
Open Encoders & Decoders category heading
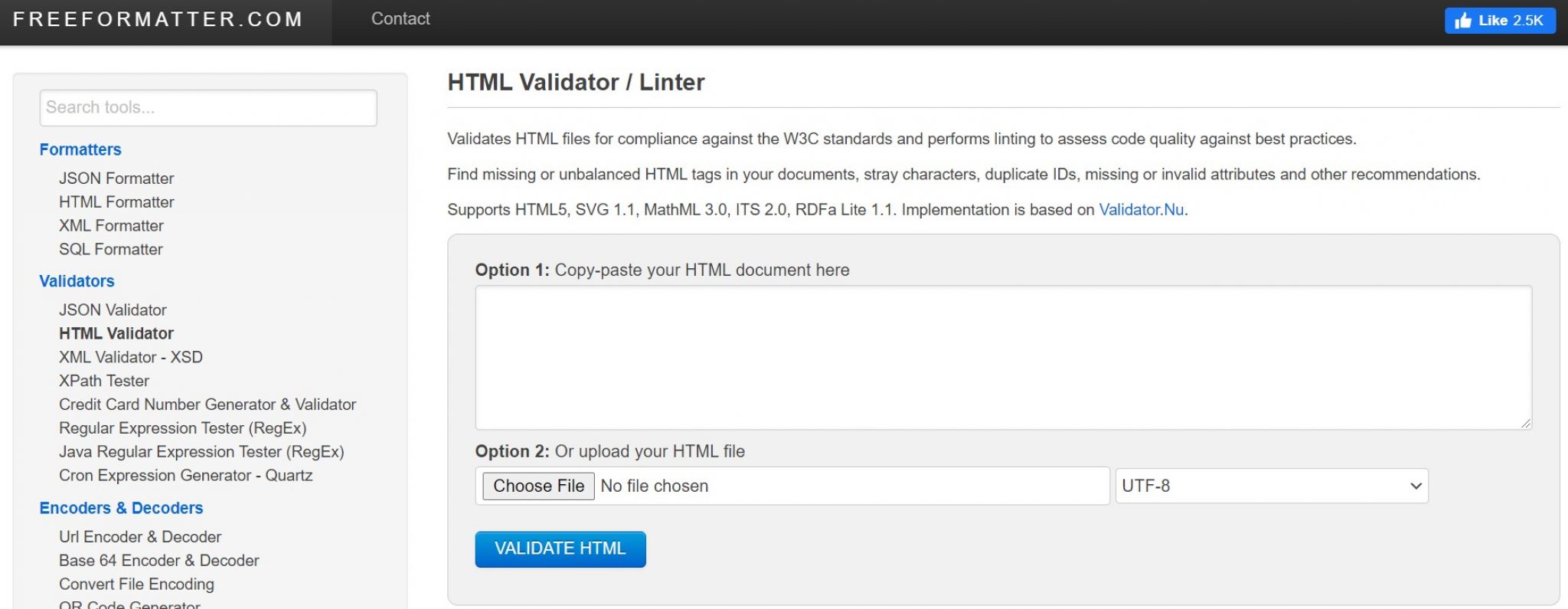click(x=121, y=509)
